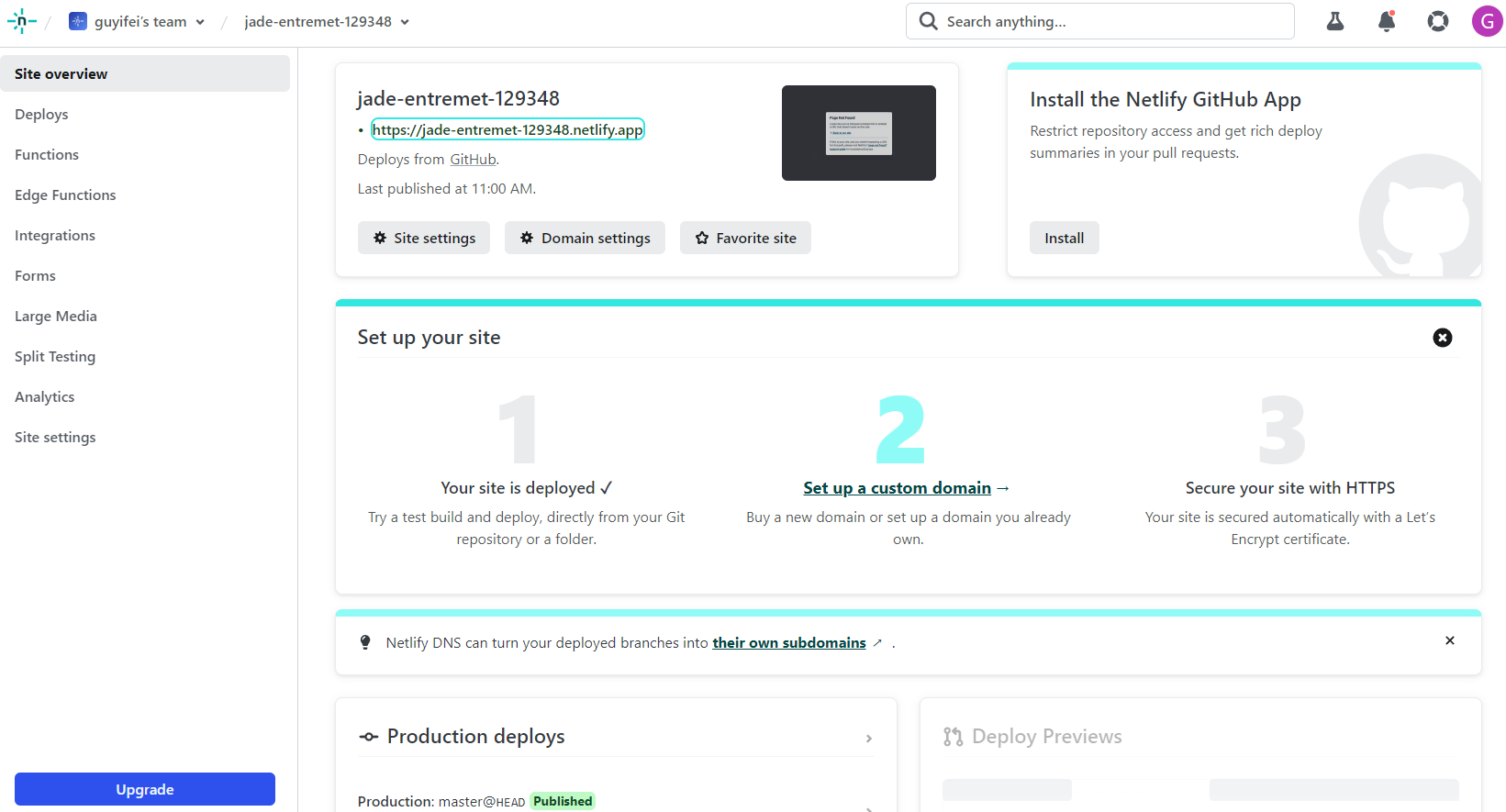Expand guyifei's team switcher dropdown
This screenshot has width=1506, height=812.
pos(200,22)
